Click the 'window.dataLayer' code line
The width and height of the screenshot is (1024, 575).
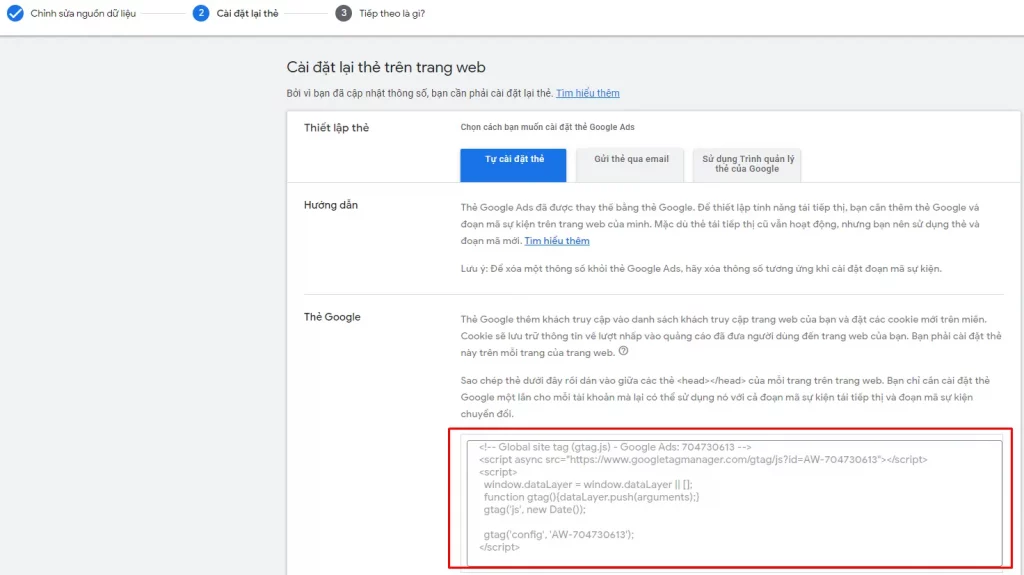coord(588,484)
